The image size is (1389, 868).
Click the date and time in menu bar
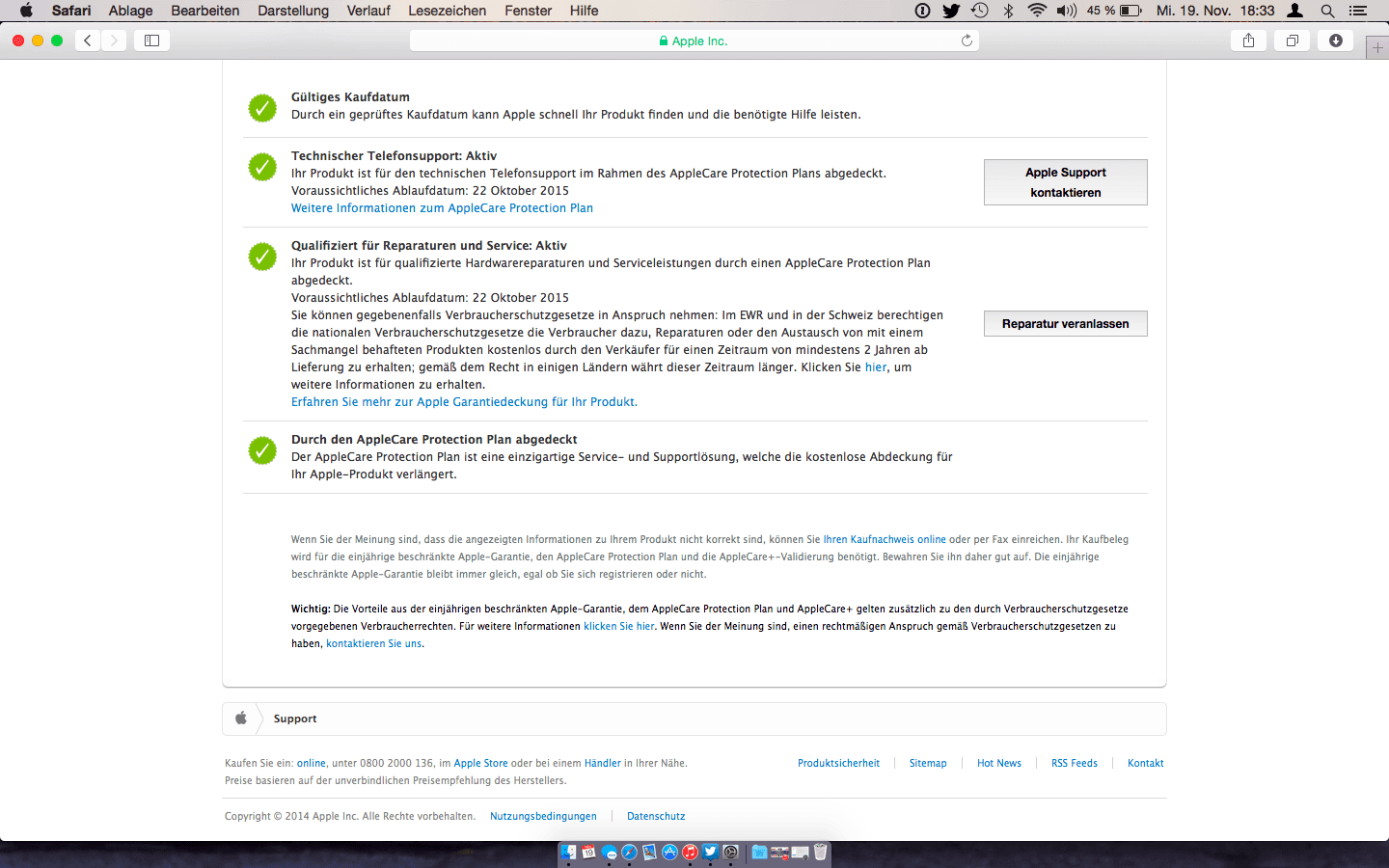click(x=1215, y=11)
